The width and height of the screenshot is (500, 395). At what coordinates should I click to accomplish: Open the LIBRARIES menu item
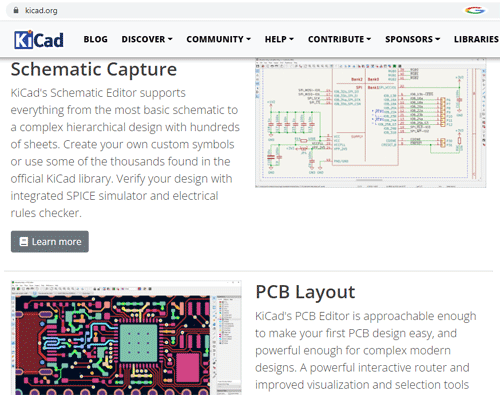pos(476,39)
